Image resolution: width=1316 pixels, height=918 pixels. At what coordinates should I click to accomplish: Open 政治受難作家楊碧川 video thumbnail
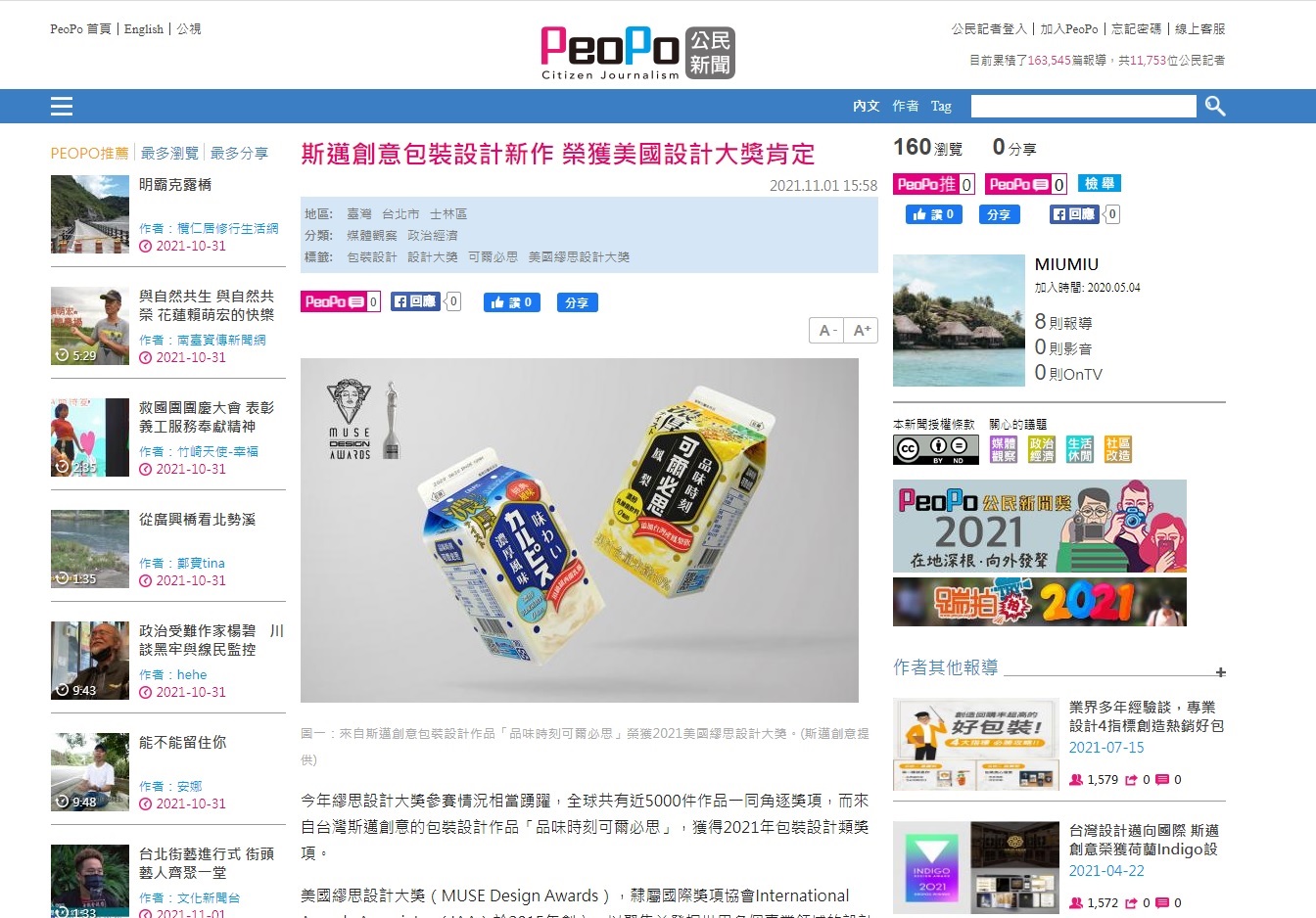(90, 661)
